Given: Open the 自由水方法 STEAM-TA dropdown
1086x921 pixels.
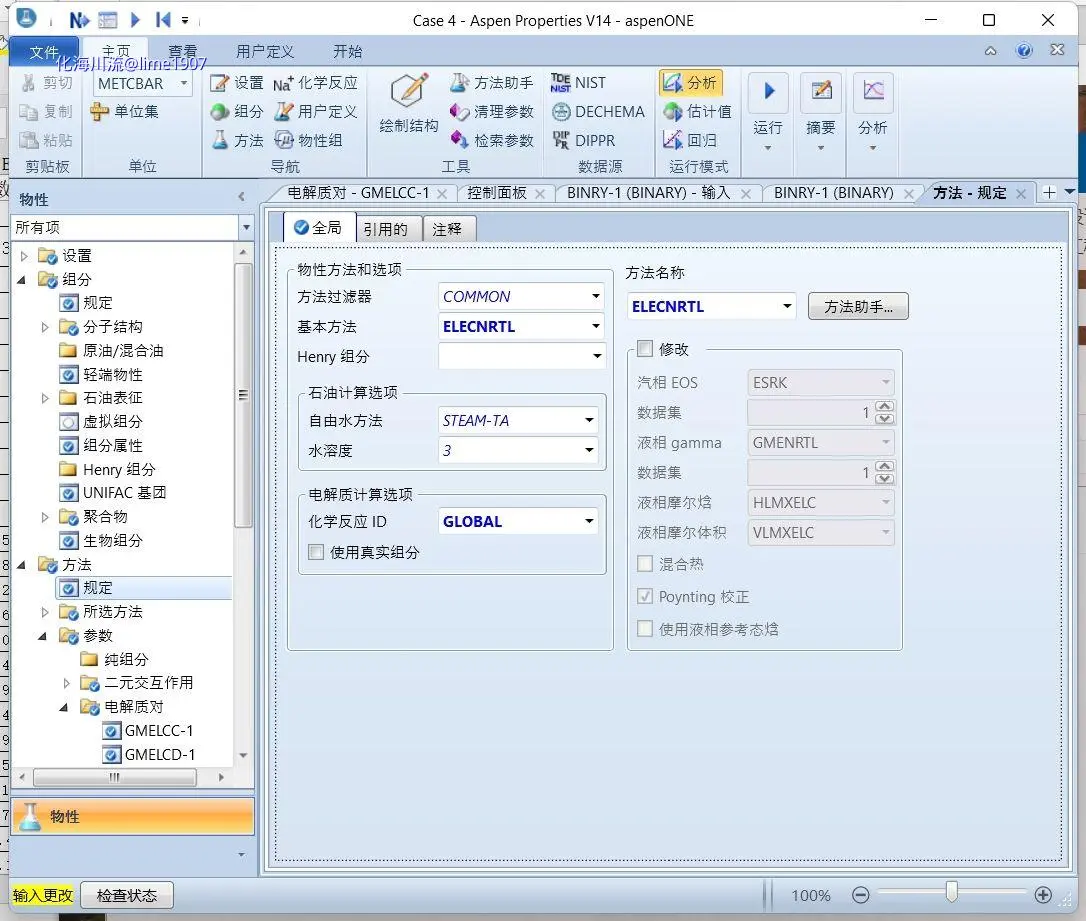Looking at the screenshot, I should click(x=589, y=420).
